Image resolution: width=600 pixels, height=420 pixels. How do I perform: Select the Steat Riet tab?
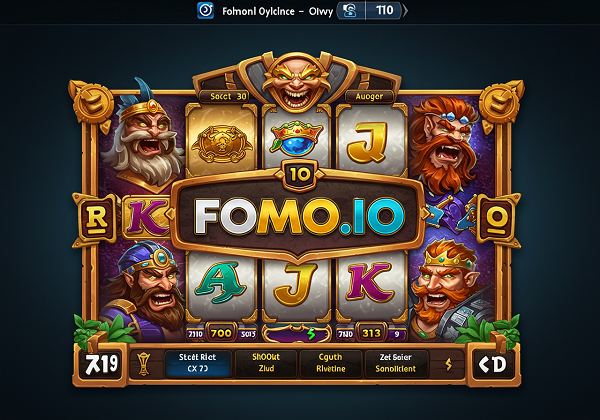click(198, 363)
